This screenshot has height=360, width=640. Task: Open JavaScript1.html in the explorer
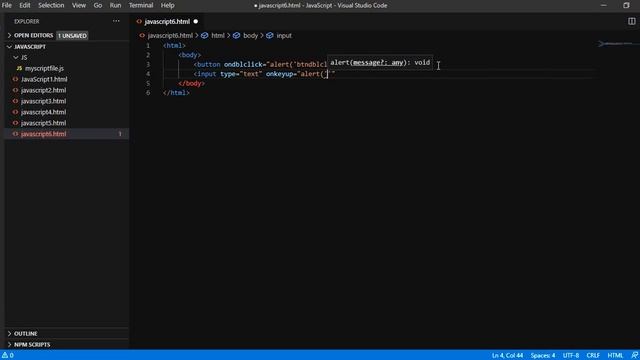tap(44, 79)
